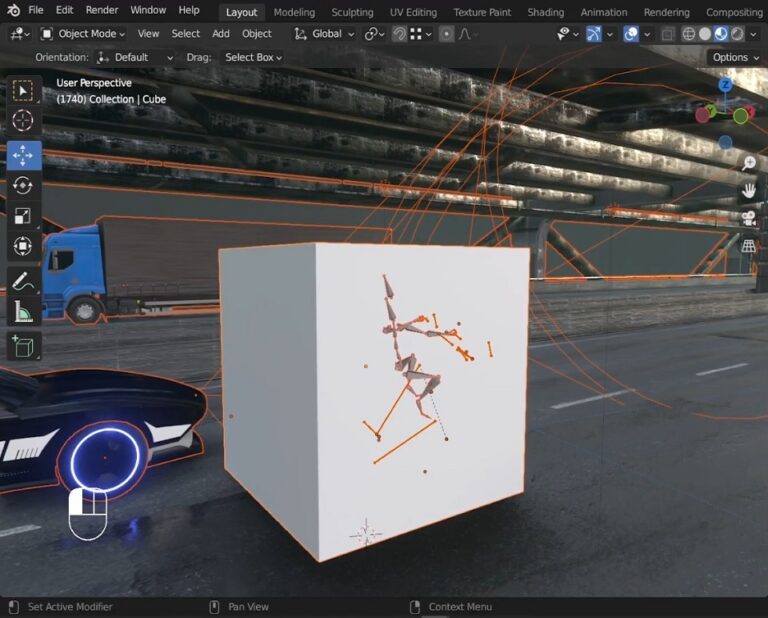Click the blue Z axis gizmo ball
The image size is (768, 618).
pos(725,85)
